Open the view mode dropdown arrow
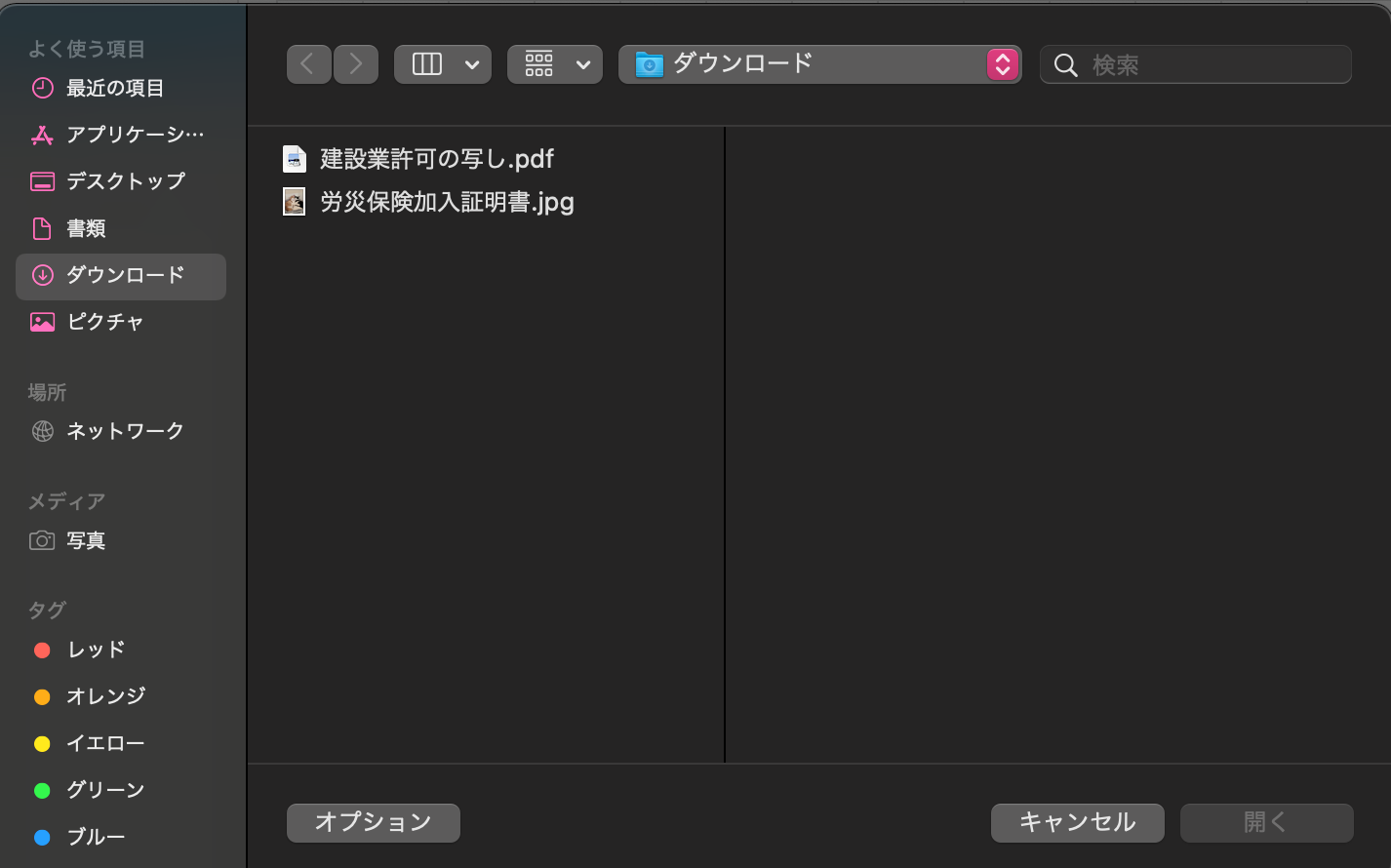 click(472, 64)
